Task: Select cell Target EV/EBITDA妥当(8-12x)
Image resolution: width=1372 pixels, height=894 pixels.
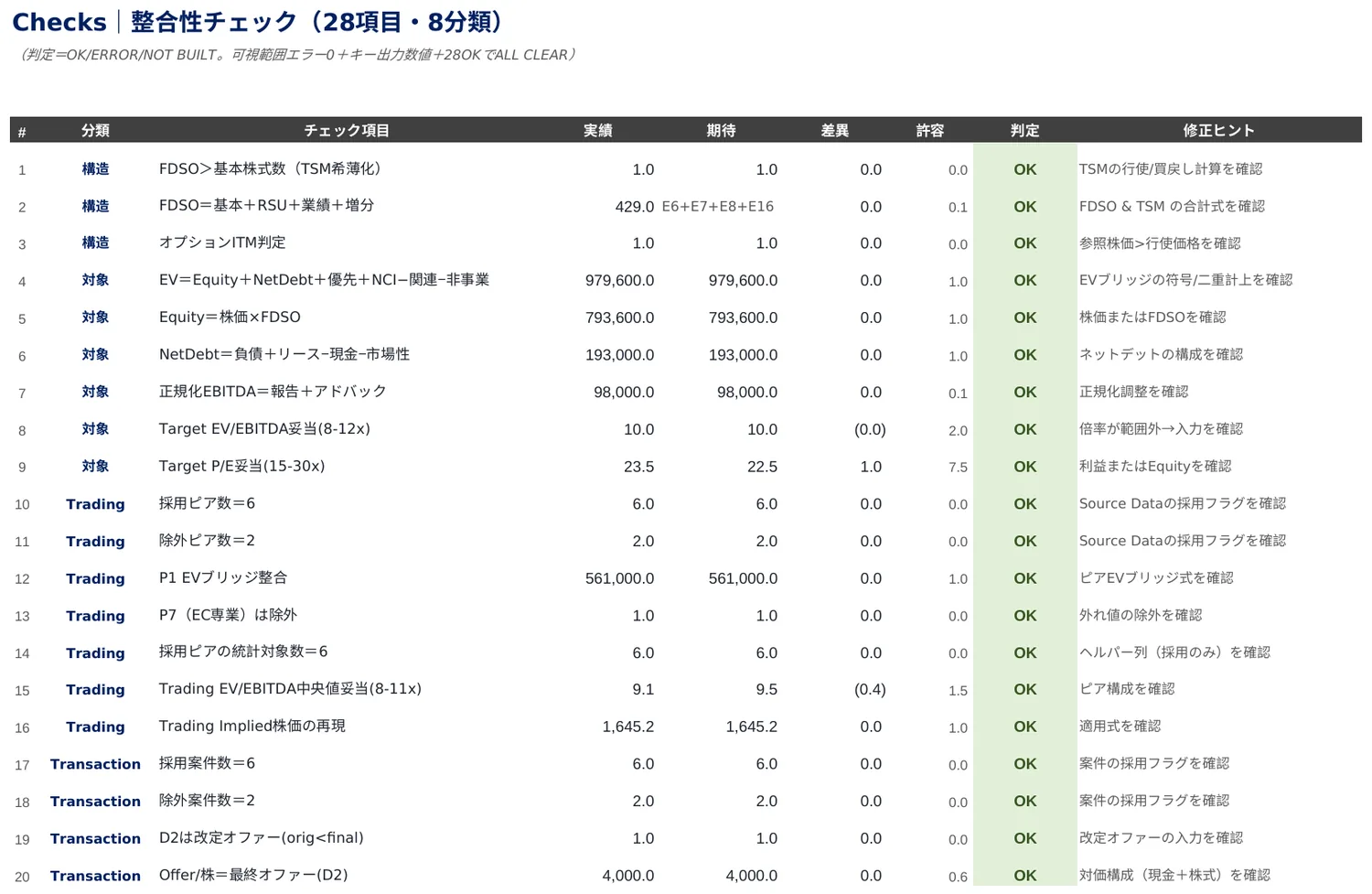Action: 264,429
